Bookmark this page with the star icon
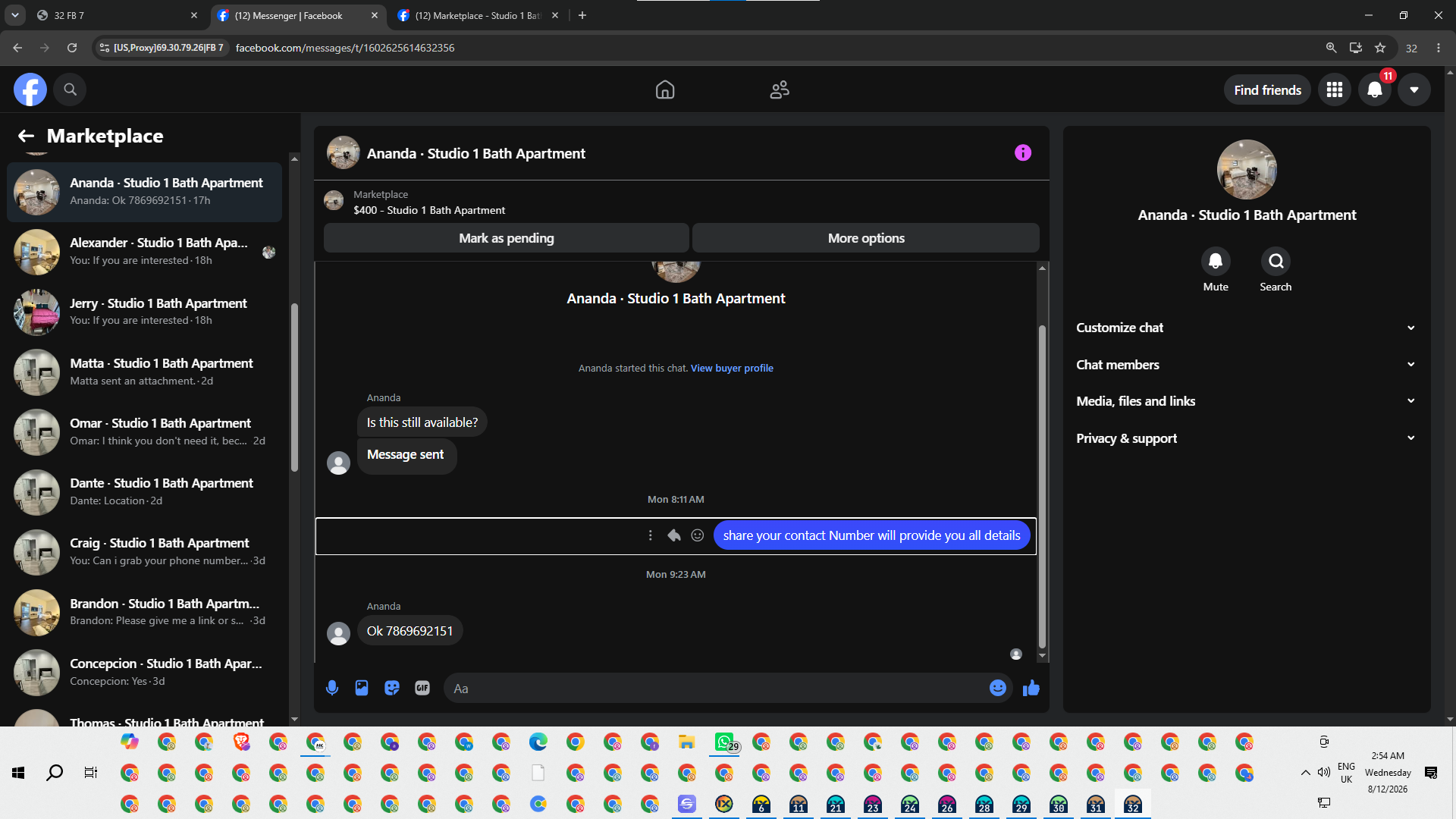This screenshot has width=1456, height=819. pos(1380,48)
